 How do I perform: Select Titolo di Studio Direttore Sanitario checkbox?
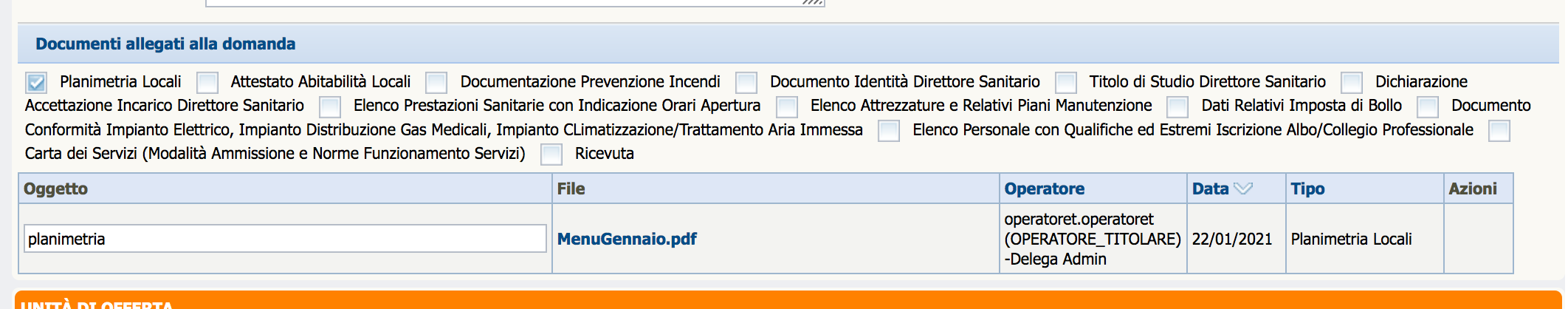[x=1066, y=83]
